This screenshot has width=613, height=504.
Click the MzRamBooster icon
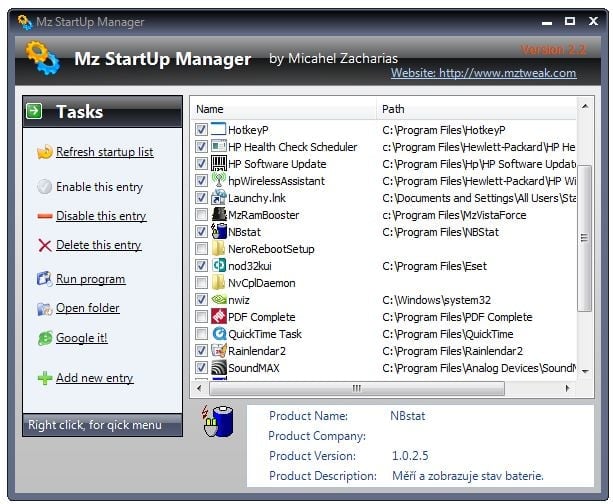pos(219,214)
